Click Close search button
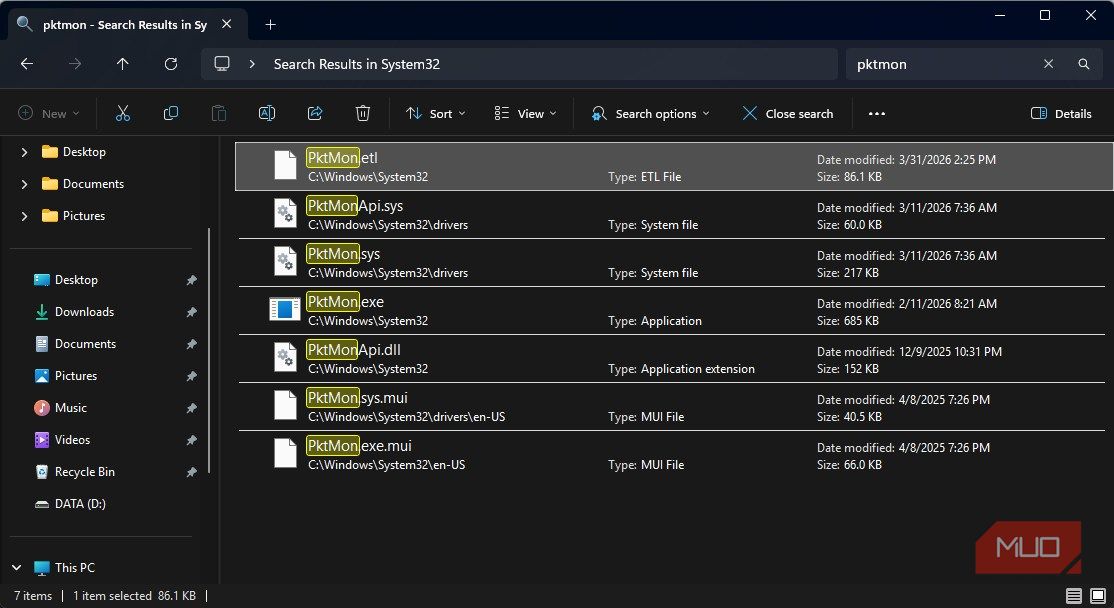The width and height of the screenshot is (1114, 608). [787, 114]
